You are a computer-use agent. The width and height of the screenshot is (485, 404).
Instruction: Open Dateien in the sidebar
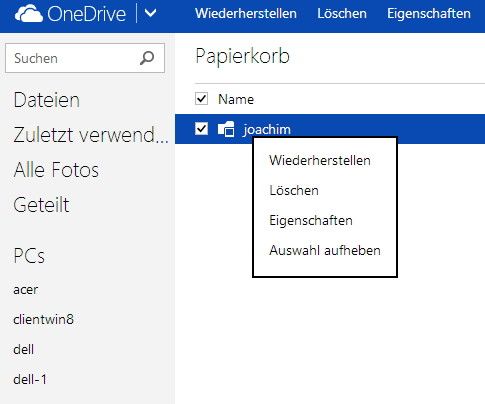[47, 100]
